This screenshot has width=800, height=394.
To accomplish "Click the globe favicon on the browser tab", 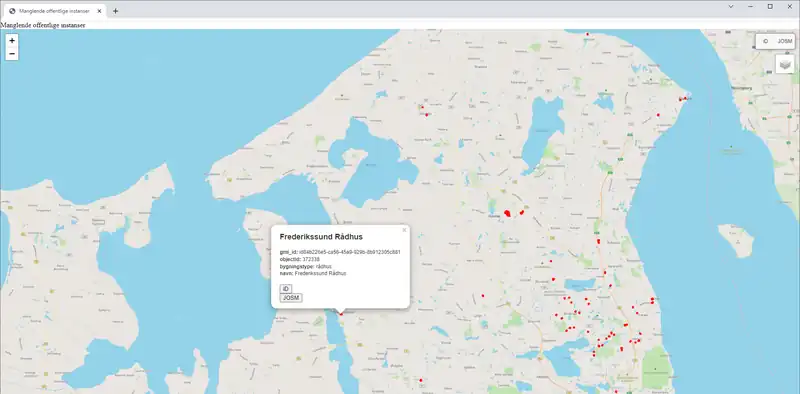I will point(12,11).
